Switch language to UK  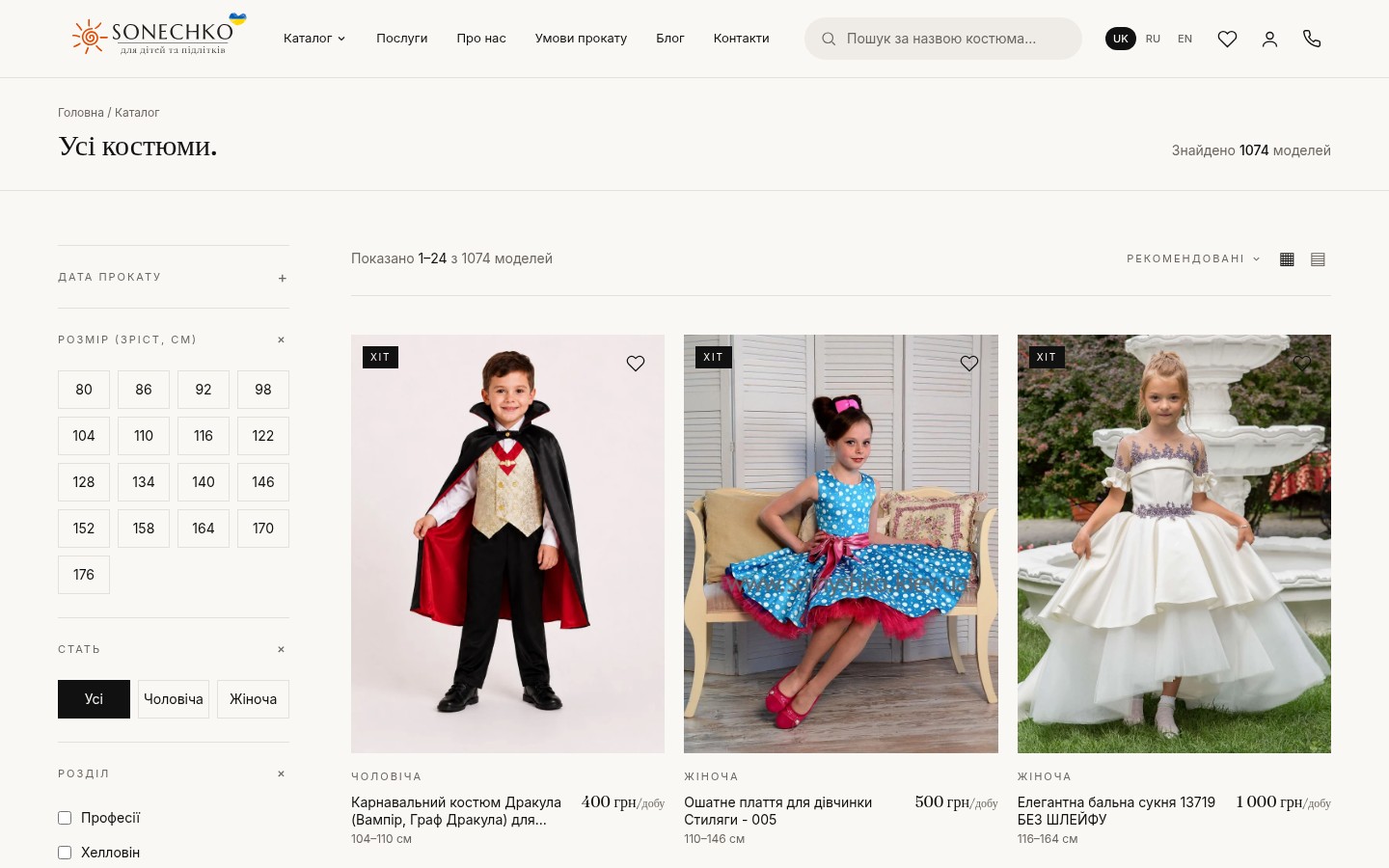[x=1120, y=39]
